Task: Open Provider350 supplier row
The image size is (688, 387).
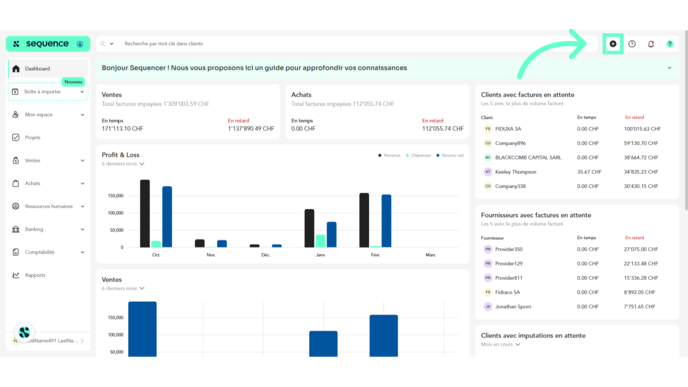Action: 577,249
